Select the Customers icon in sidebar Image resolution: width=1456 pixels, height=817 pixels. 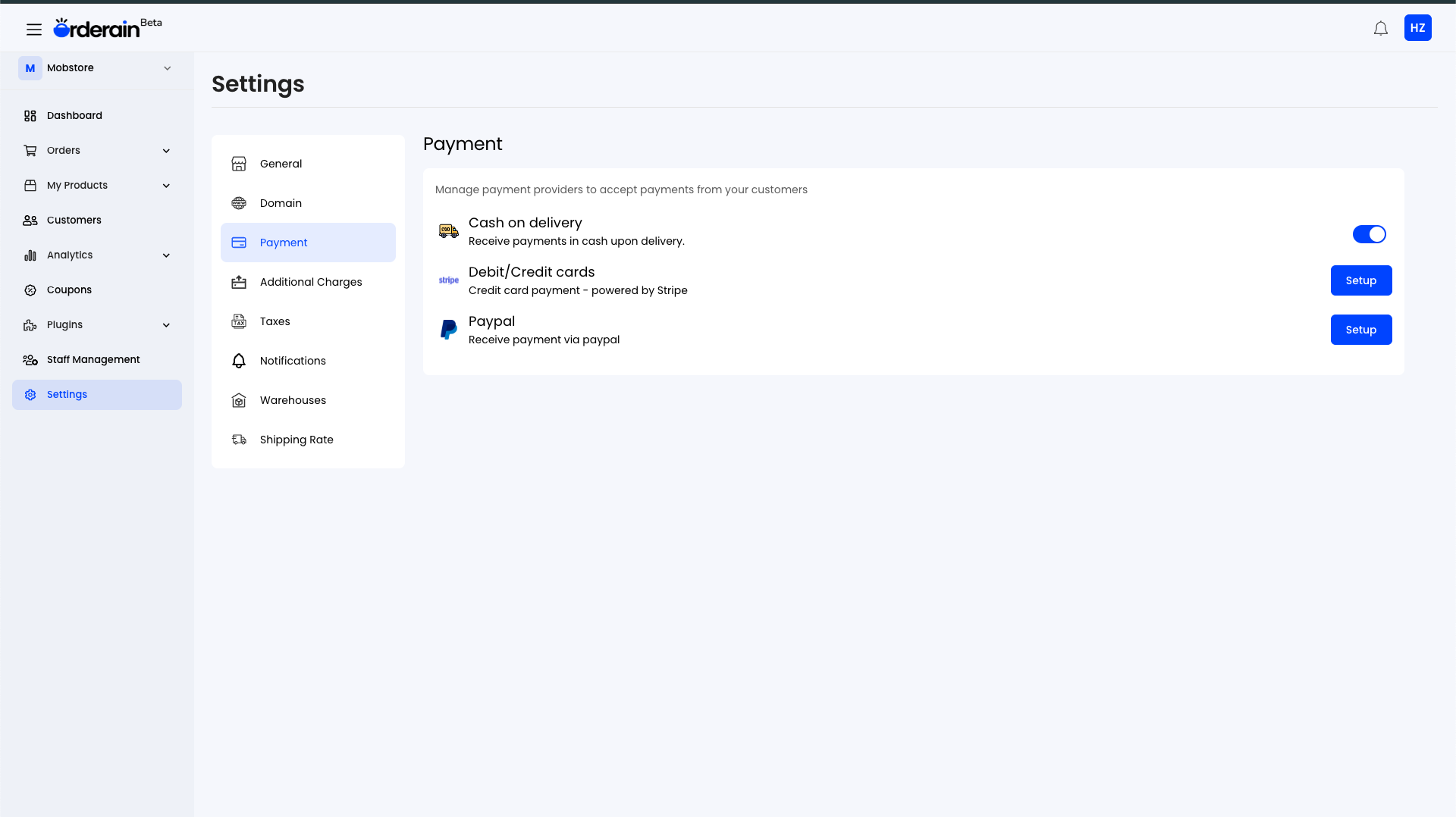(x=30, y=220)
